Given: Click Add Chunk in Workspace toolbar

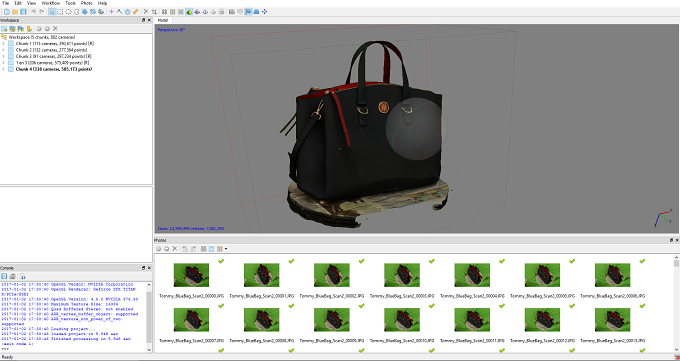Looking at the screenshot, I should click(4, 29).
